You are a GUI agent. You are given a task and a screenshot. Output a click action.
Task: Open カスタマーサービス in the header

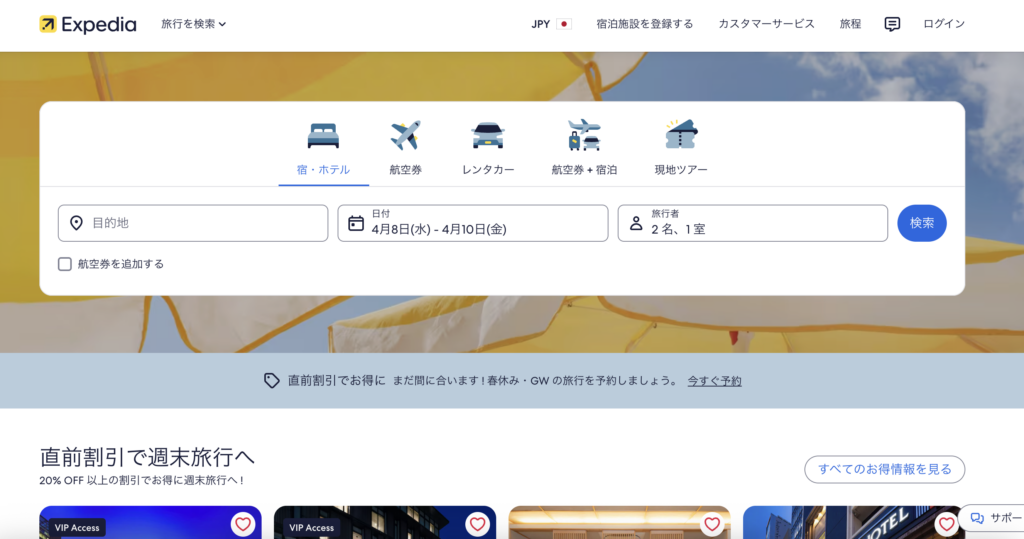pyautogui.click(x=766, y=24)
